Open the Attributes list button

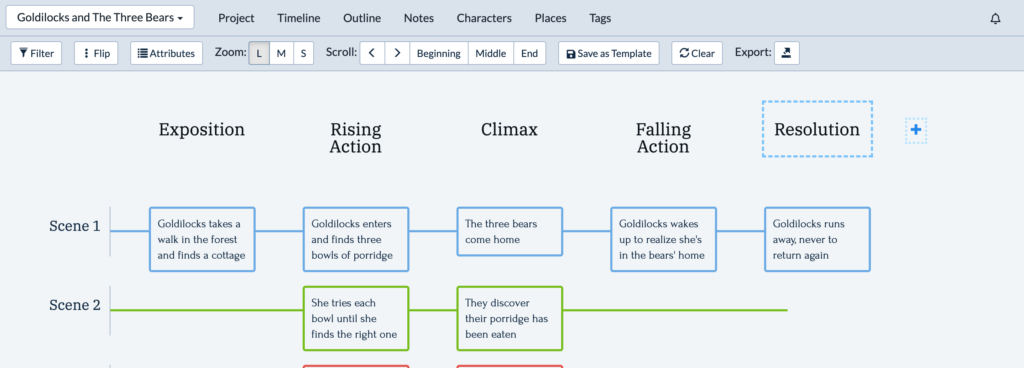coord(167,54)
